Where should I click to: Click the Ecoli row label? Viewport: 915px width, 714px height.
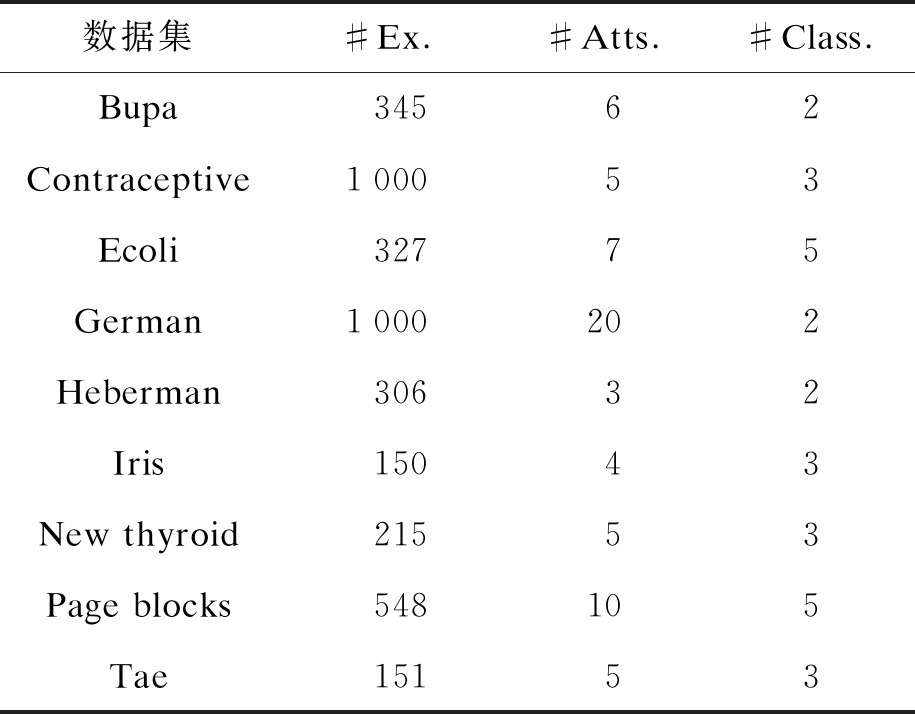tap(138, 250)
